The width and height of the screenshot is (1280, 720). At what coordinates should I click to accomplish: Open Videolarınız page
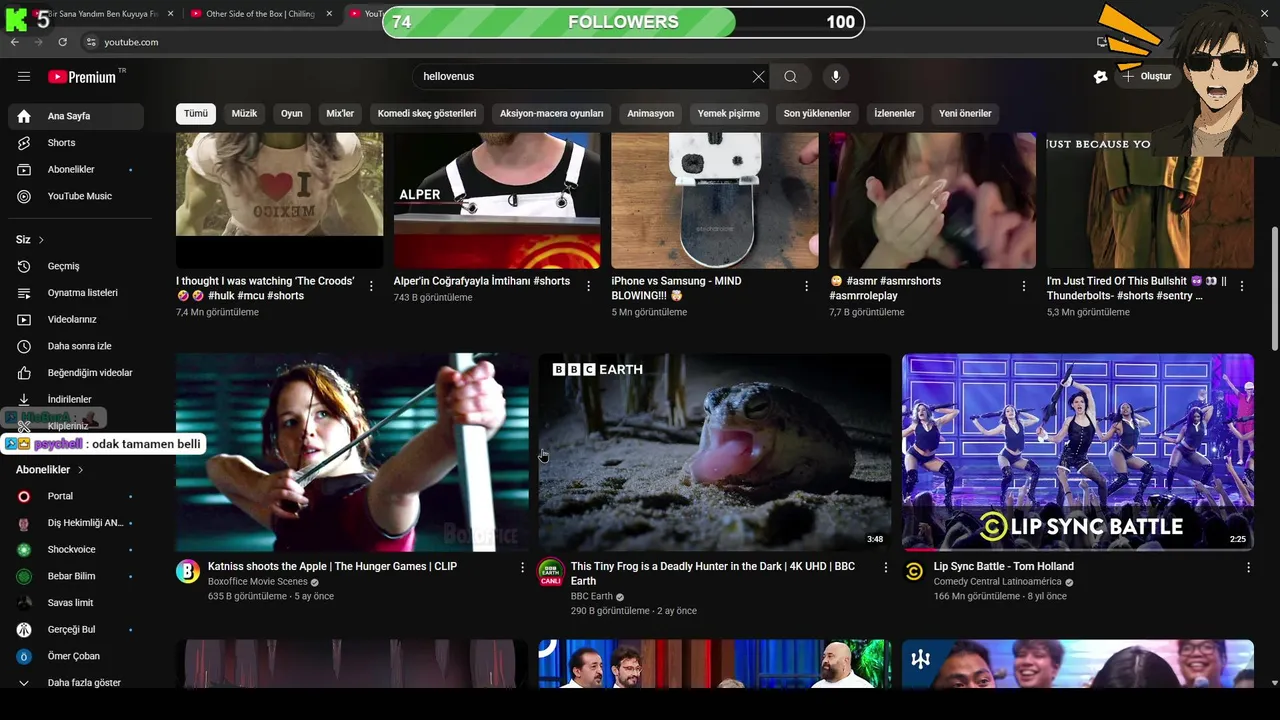coord(76,320)
